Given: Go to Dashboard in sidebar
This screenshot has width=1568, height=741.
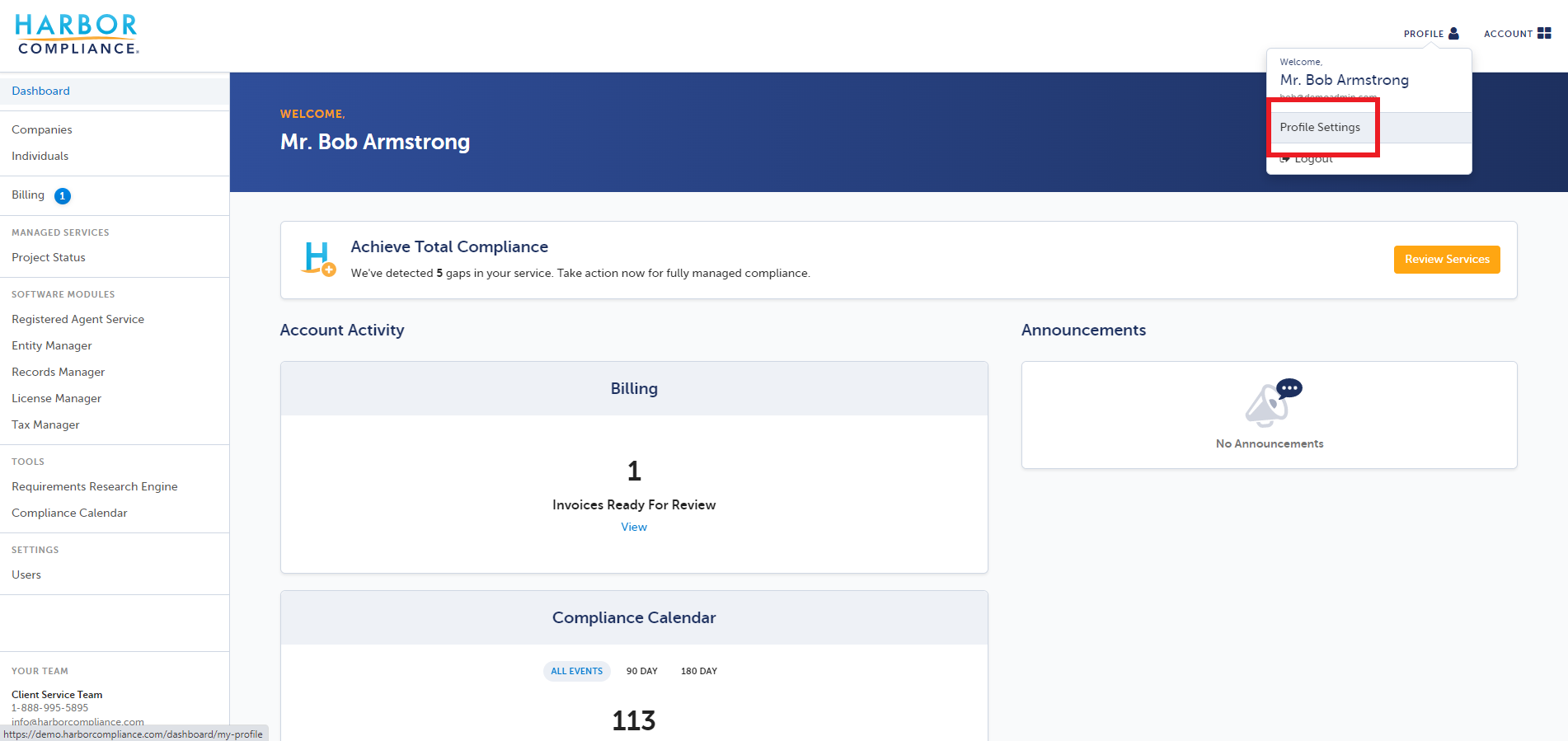Looking at the screenshot, I should point(40,91).
